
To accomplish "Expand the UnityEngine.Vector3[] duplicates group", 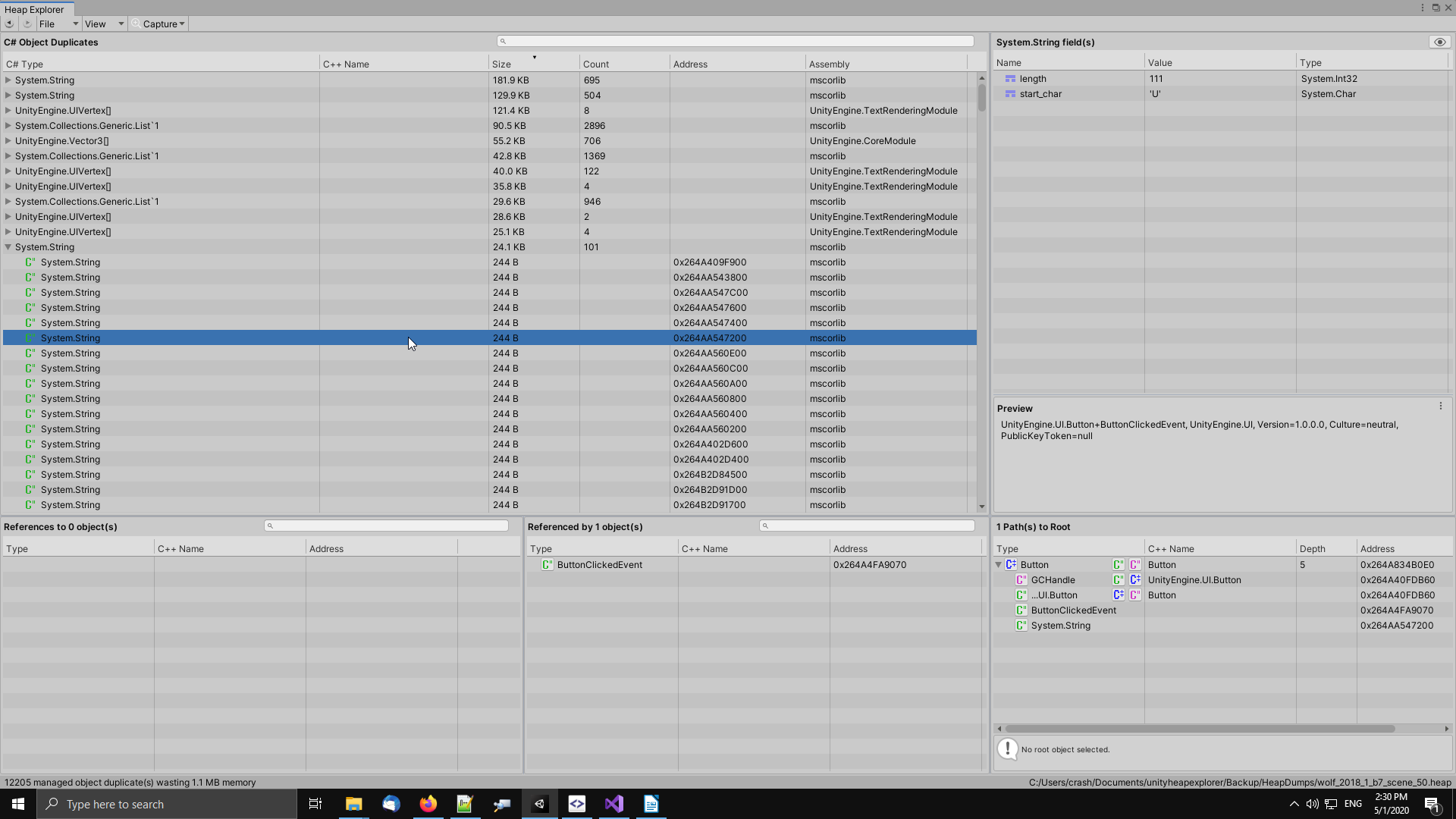I will point(8,141).
